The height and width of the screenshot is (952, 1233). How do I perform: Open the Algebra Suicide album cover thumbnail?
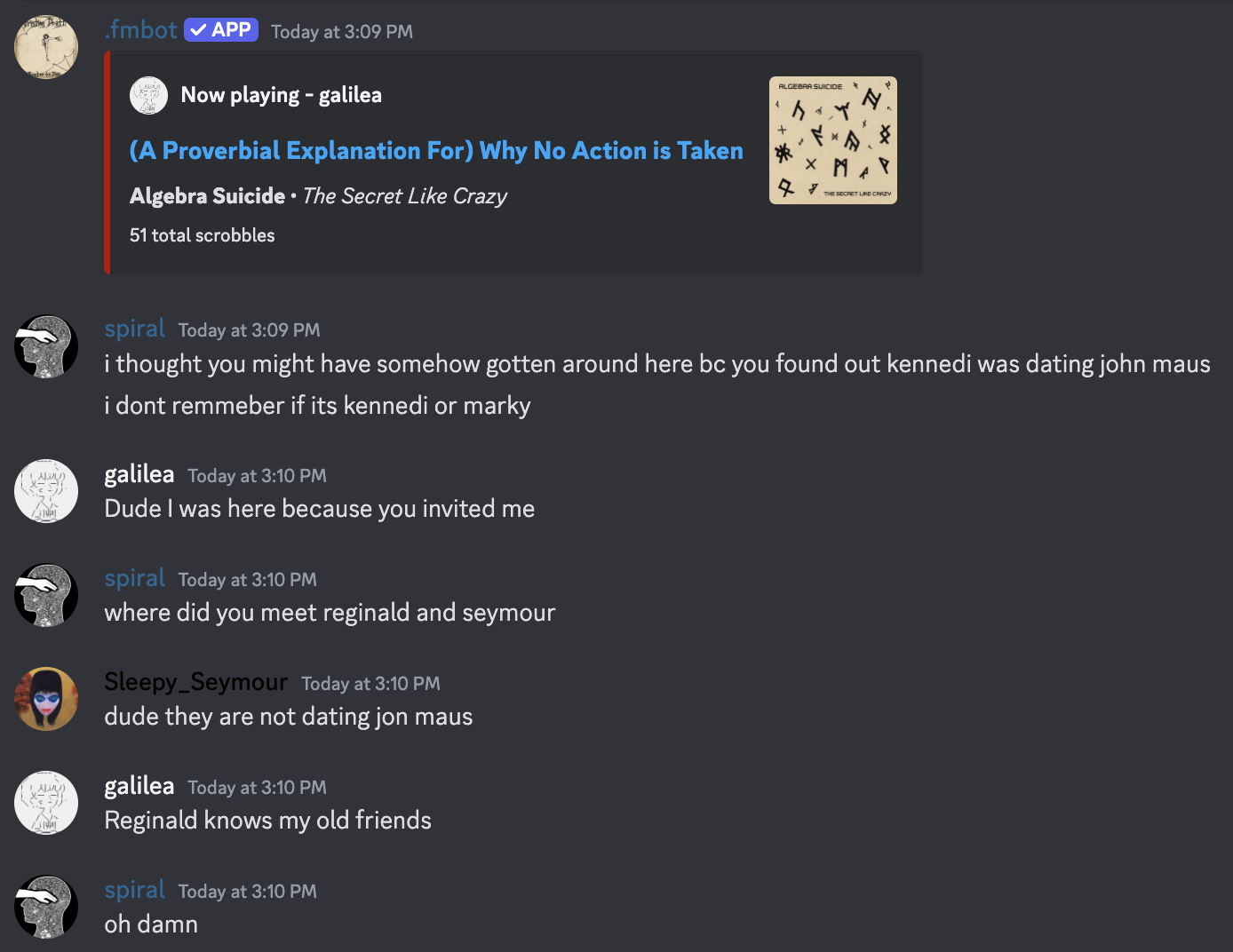pyautogui.click(x=832, y=140)
